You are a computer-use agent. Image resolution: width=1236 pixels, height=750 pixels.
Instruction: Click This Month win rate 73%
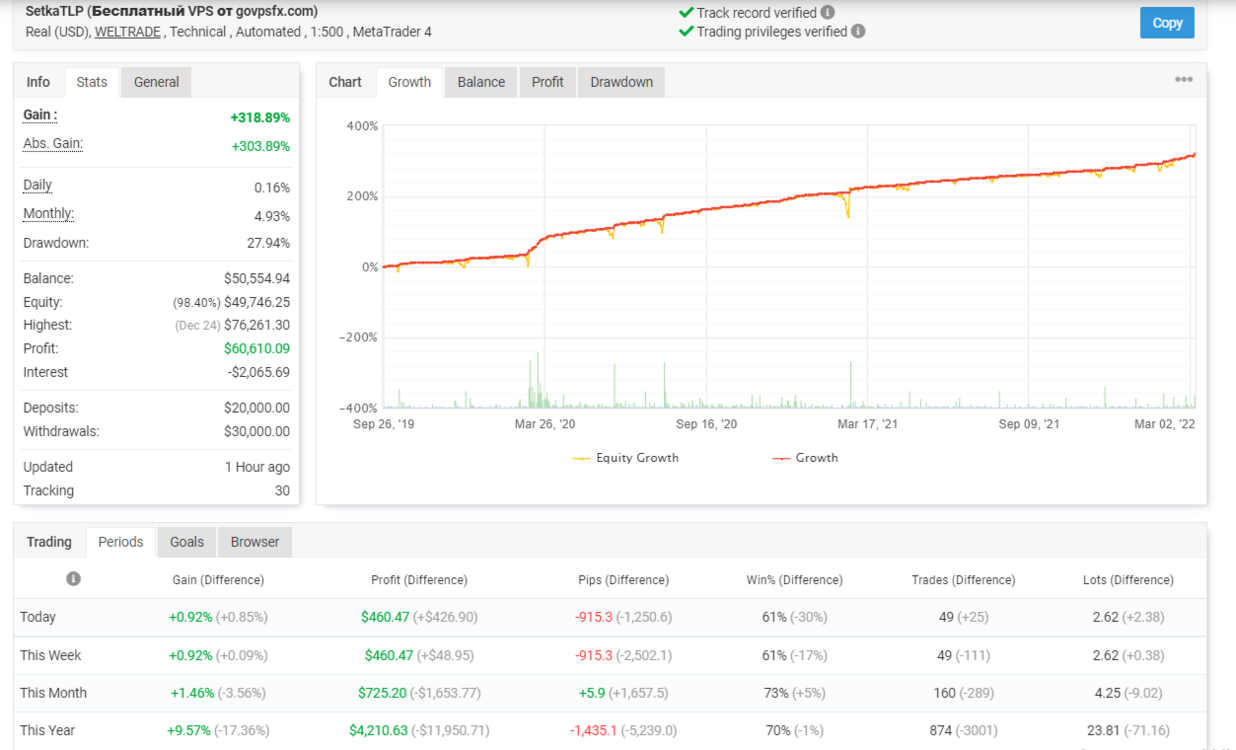(774, 693)
